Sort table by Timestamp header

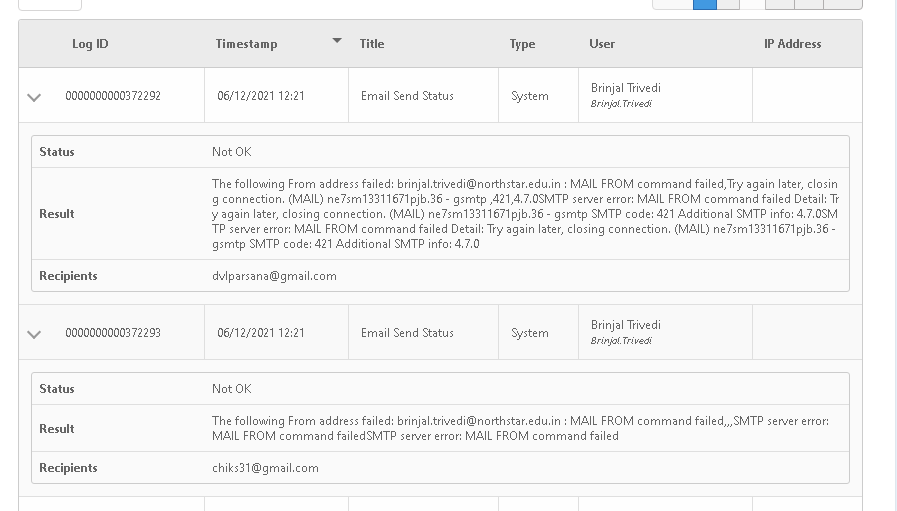(x=246, y=44)
